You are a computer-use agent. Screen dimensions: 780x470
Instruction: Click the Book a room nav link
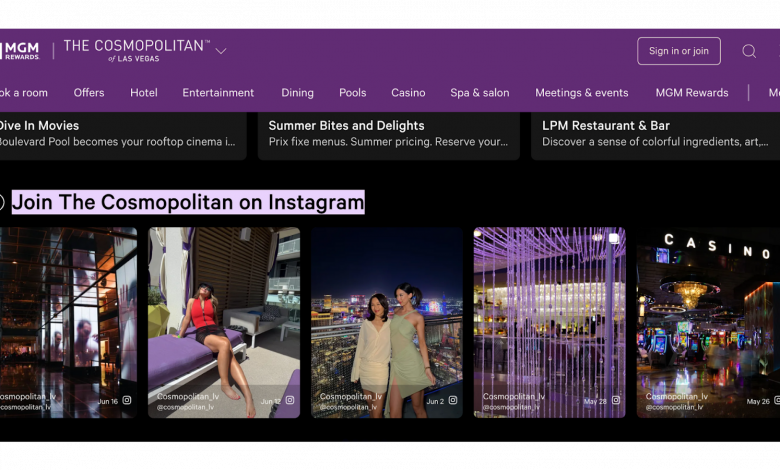click(x=24, y=93)
